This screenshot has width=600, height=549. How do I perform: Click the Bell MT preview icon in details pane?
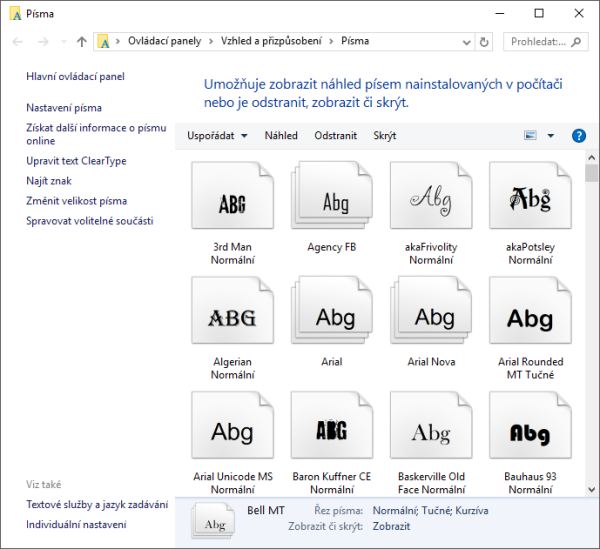tap(213, 521)
